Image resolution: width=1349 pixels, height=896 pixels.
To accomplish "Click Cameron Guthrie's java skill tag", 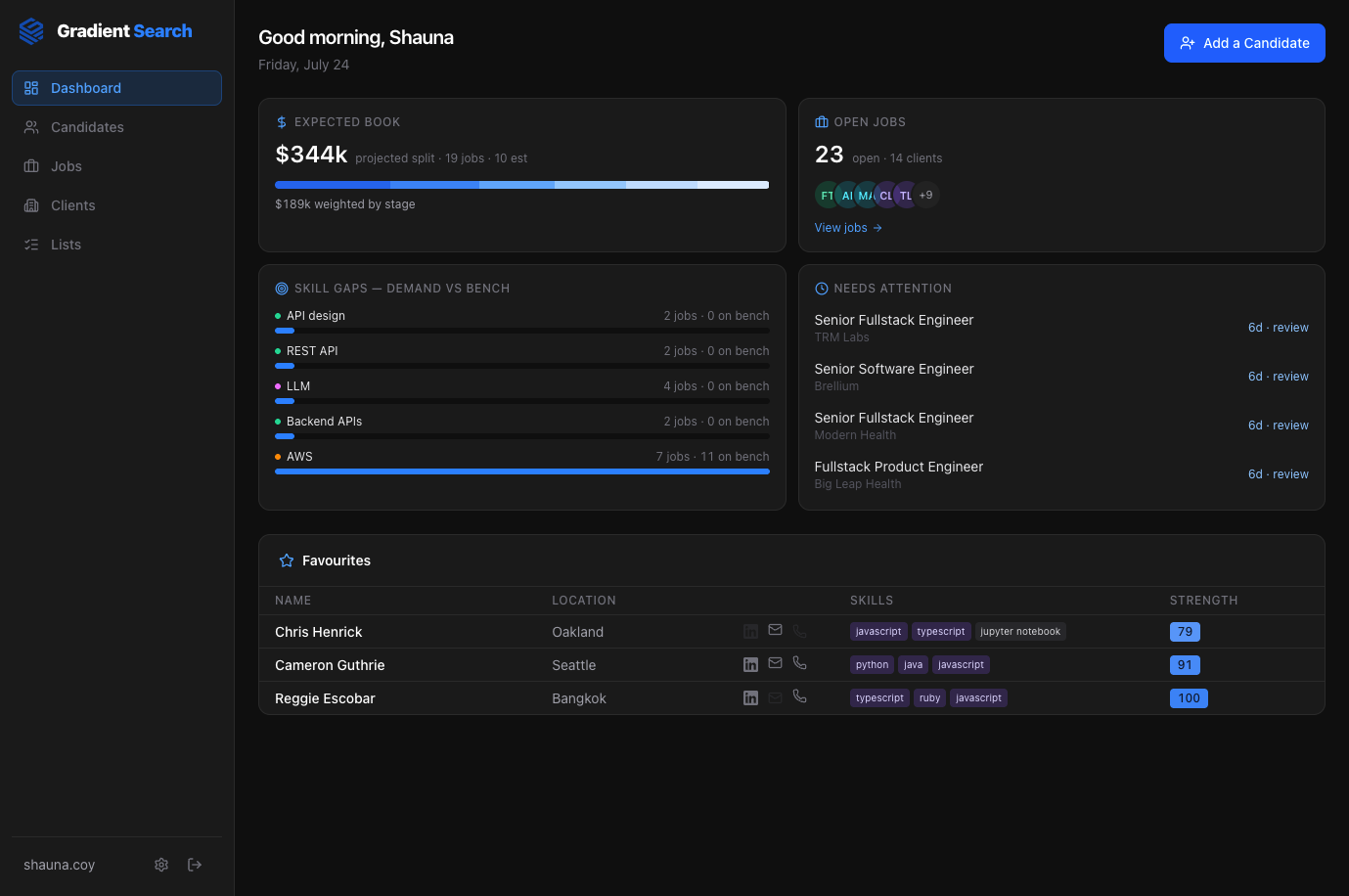I will [x=913, y=665].
